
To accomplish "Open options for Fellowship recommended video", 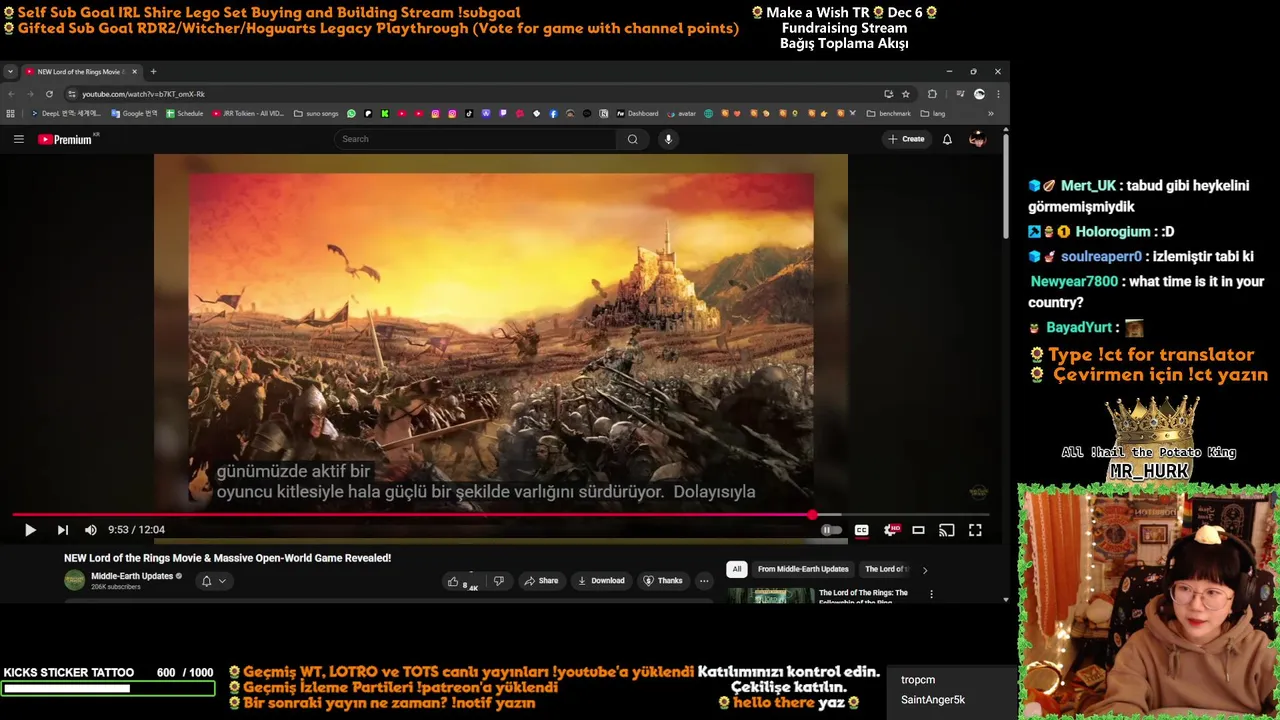I will click(931, 594).
